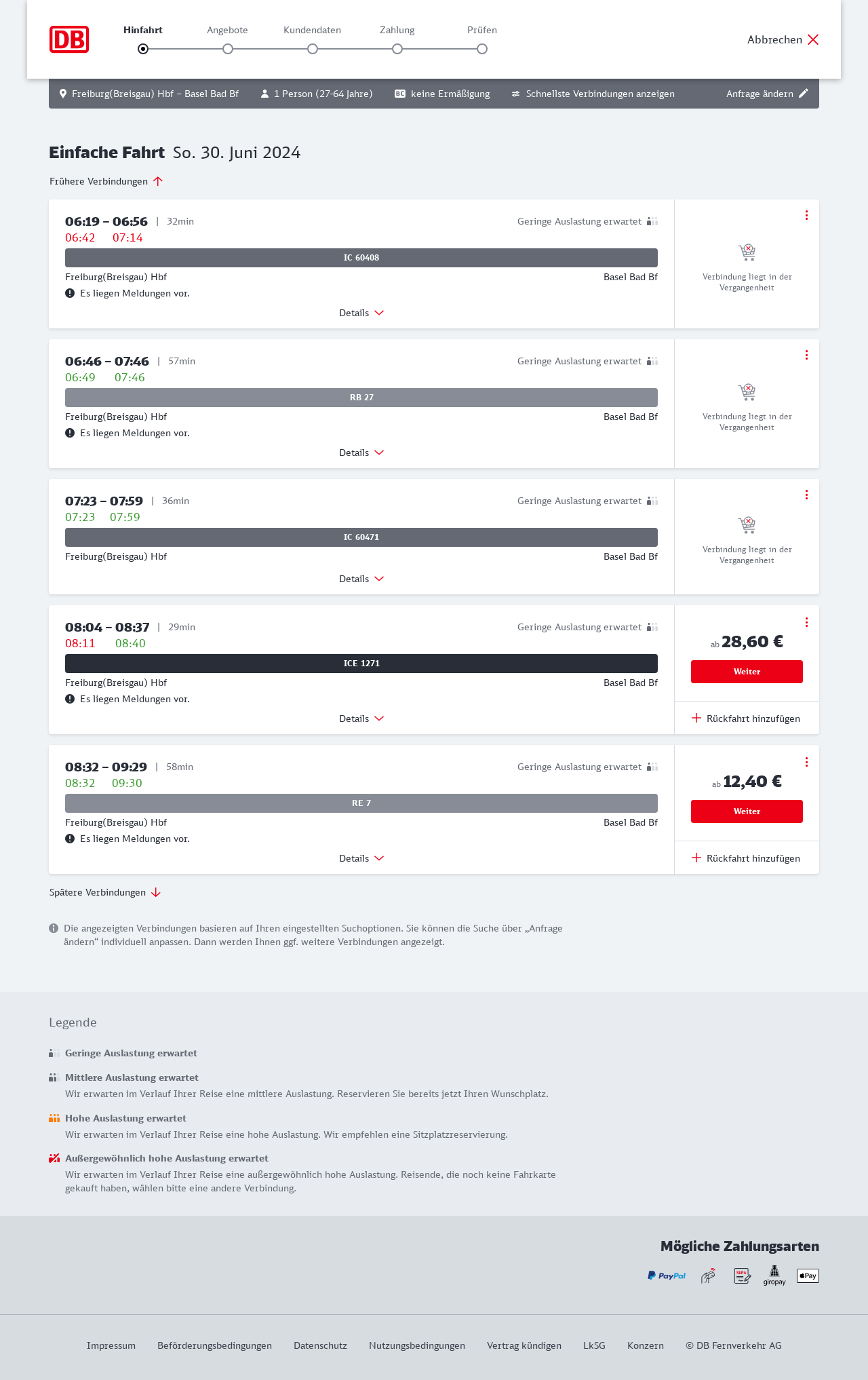Select the Zahlung progress step circle

397,49
